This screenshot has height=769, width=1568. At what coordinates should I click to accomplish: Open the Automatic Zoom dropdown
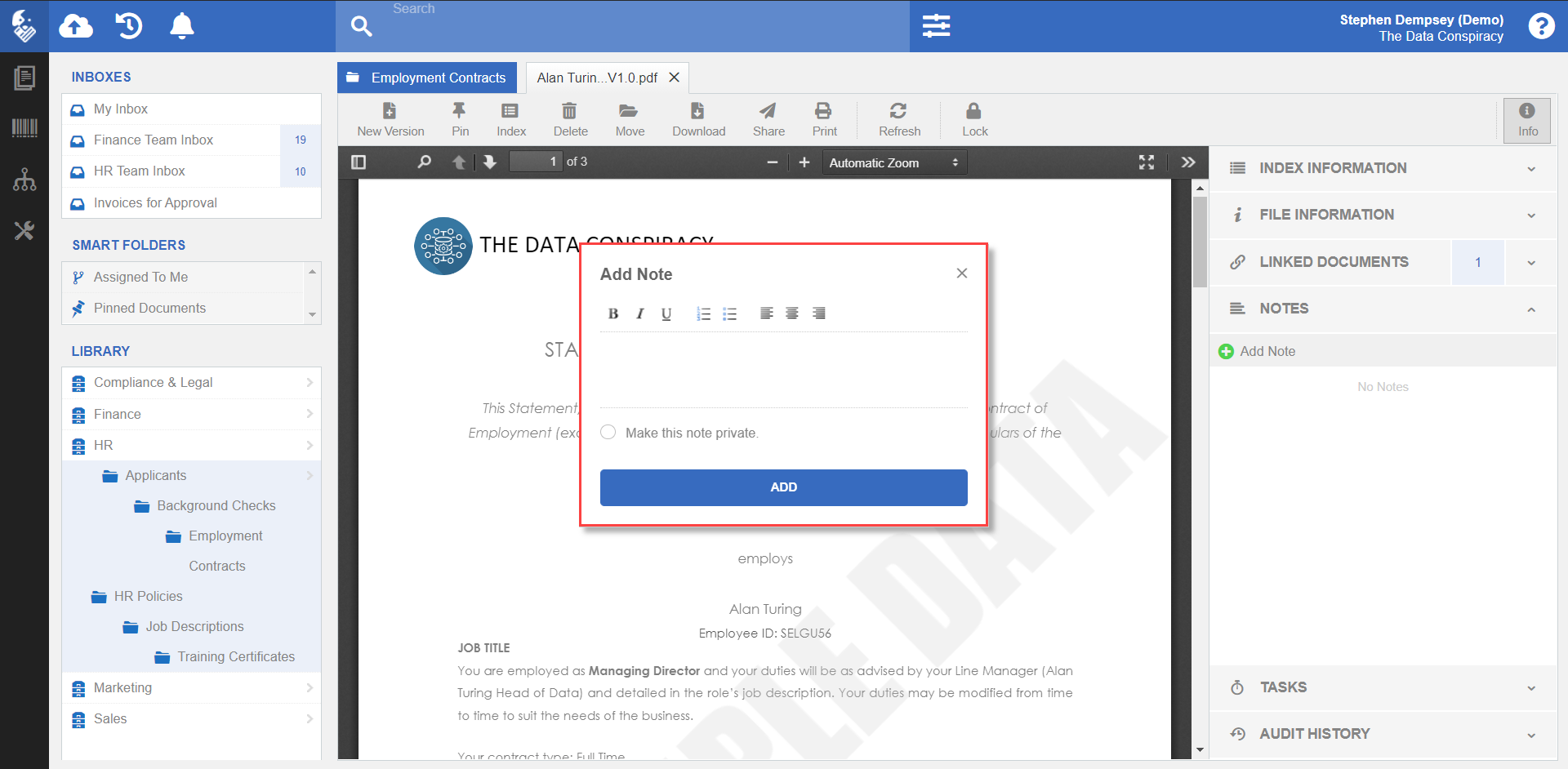(x=894, y=162)
